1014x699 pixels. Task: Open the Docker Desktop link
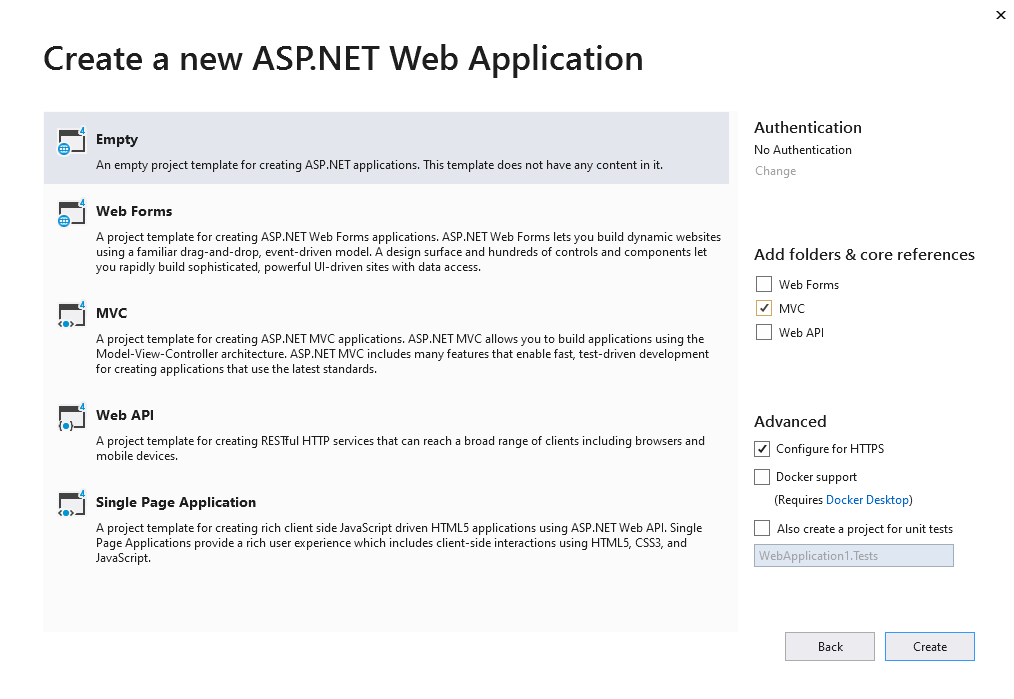(x=867, y=500)
